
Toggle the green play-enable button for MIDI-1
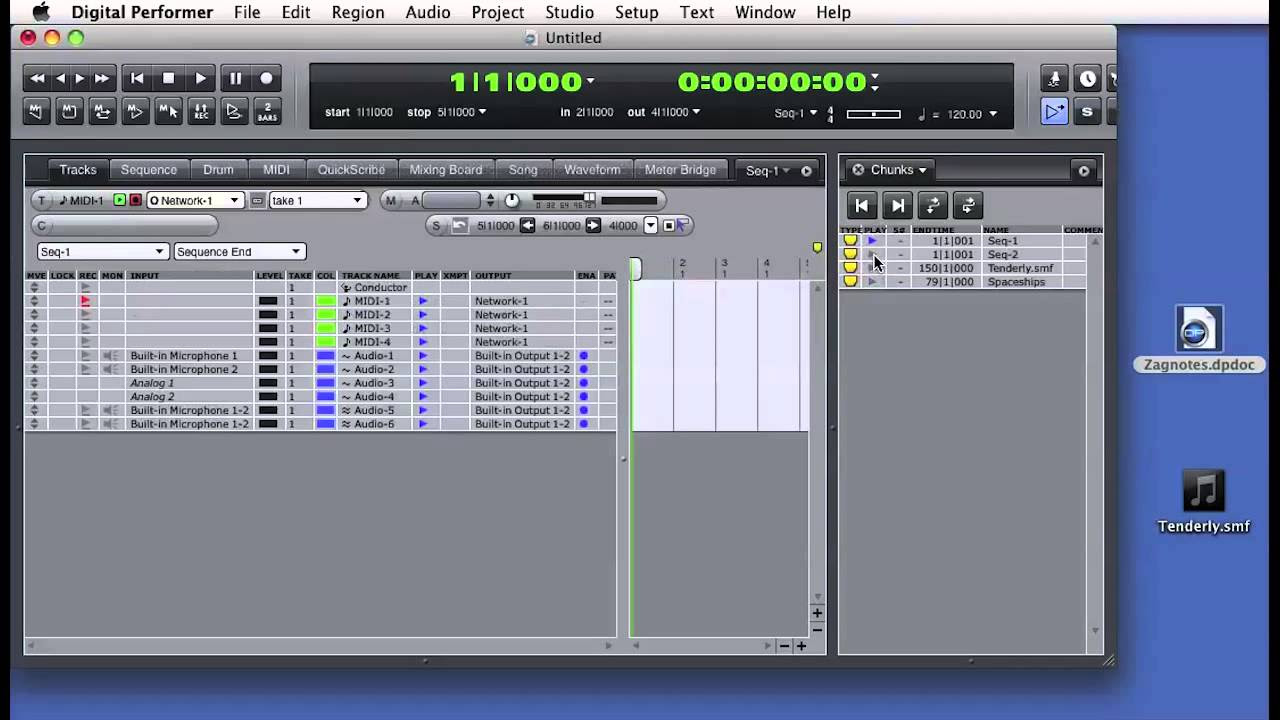tap(120, 200)
